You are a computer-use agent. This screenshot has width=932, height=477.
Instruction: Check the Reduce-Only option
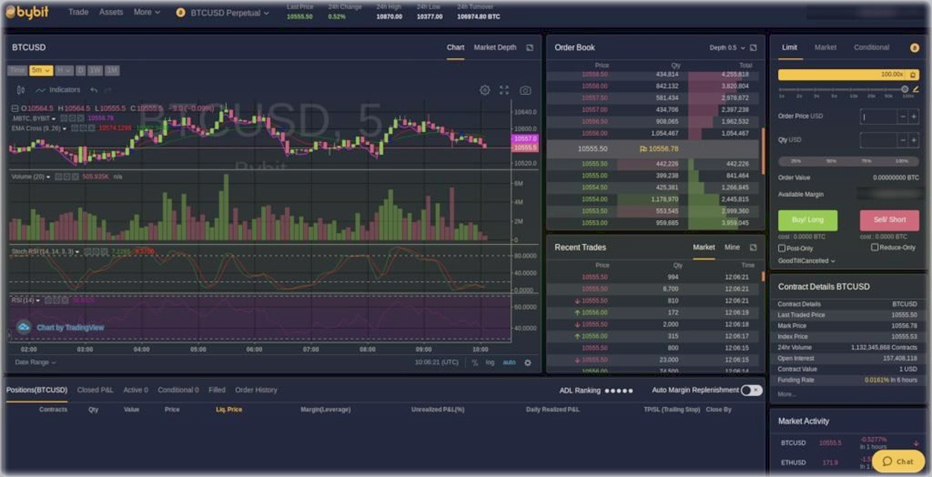click(875, 247)
